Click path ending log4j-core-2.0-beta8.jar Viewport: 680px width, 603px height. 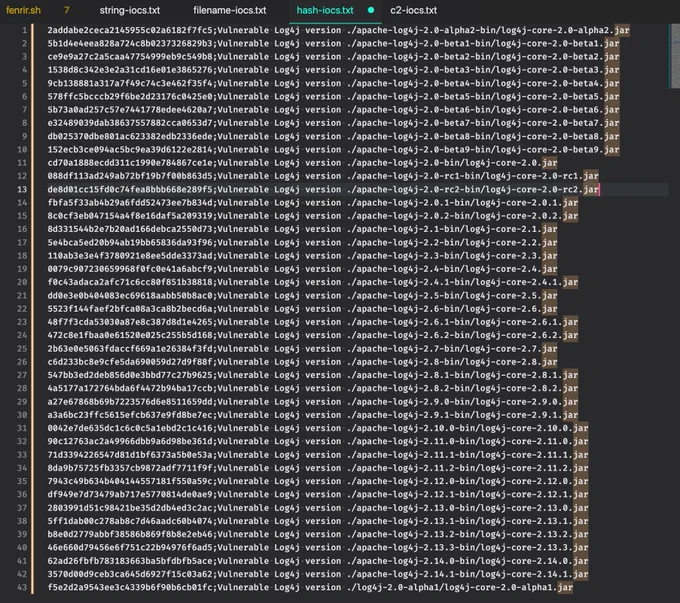point(483,137)
